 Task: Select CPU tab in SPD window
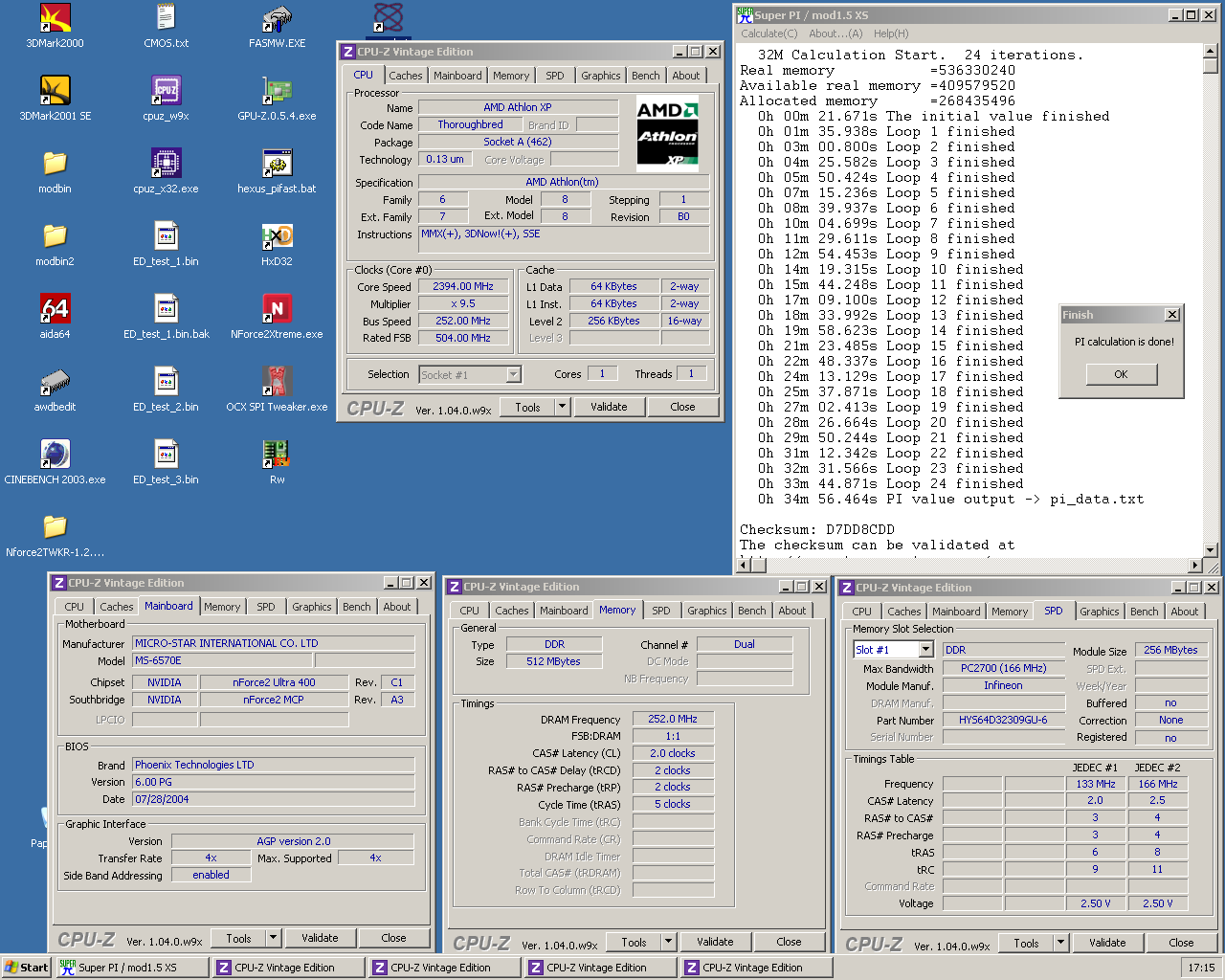coord(862,612)
